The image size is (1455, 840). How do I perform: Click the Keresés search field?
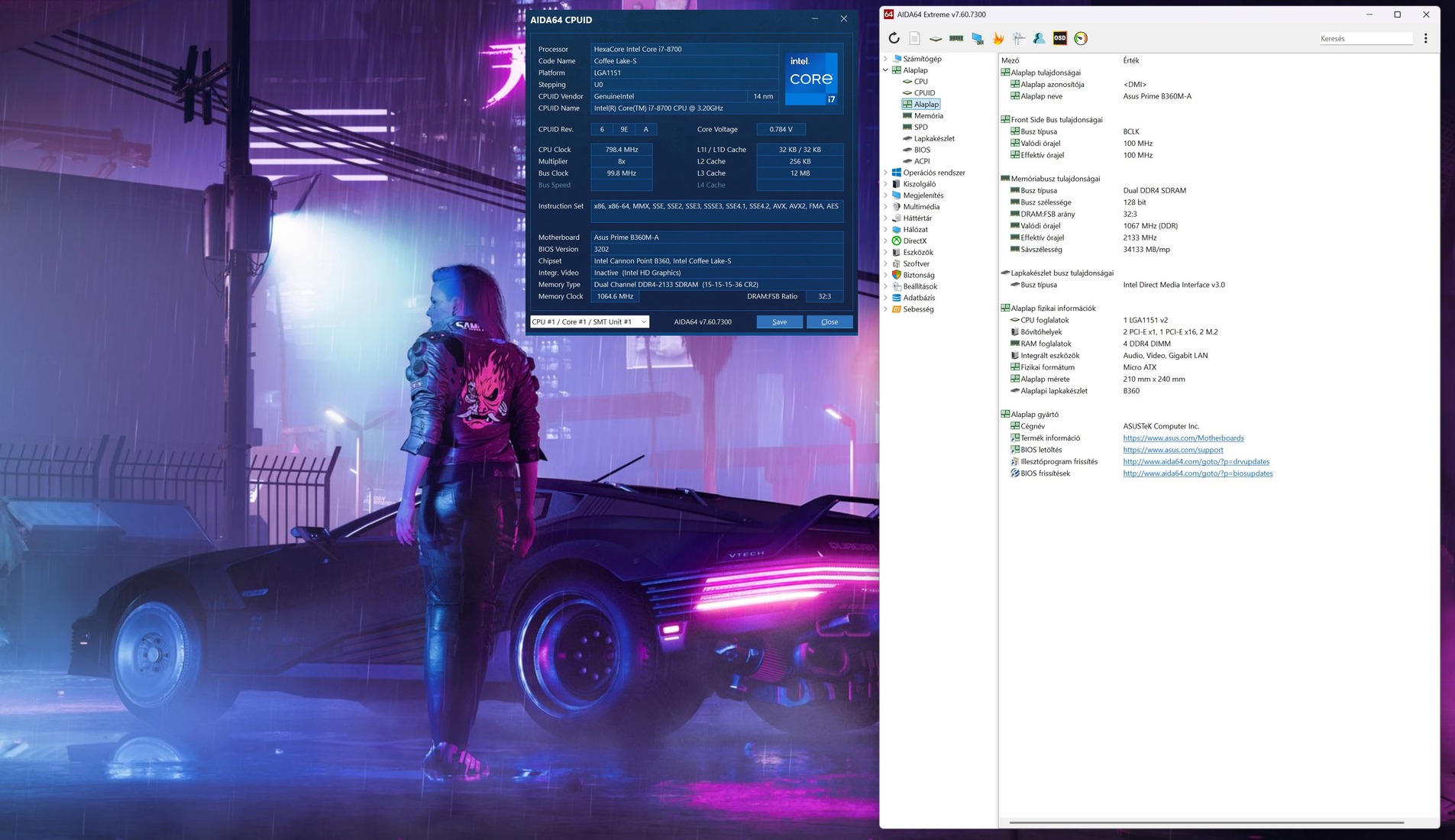pyautogui.click(x=1365, y=38)
